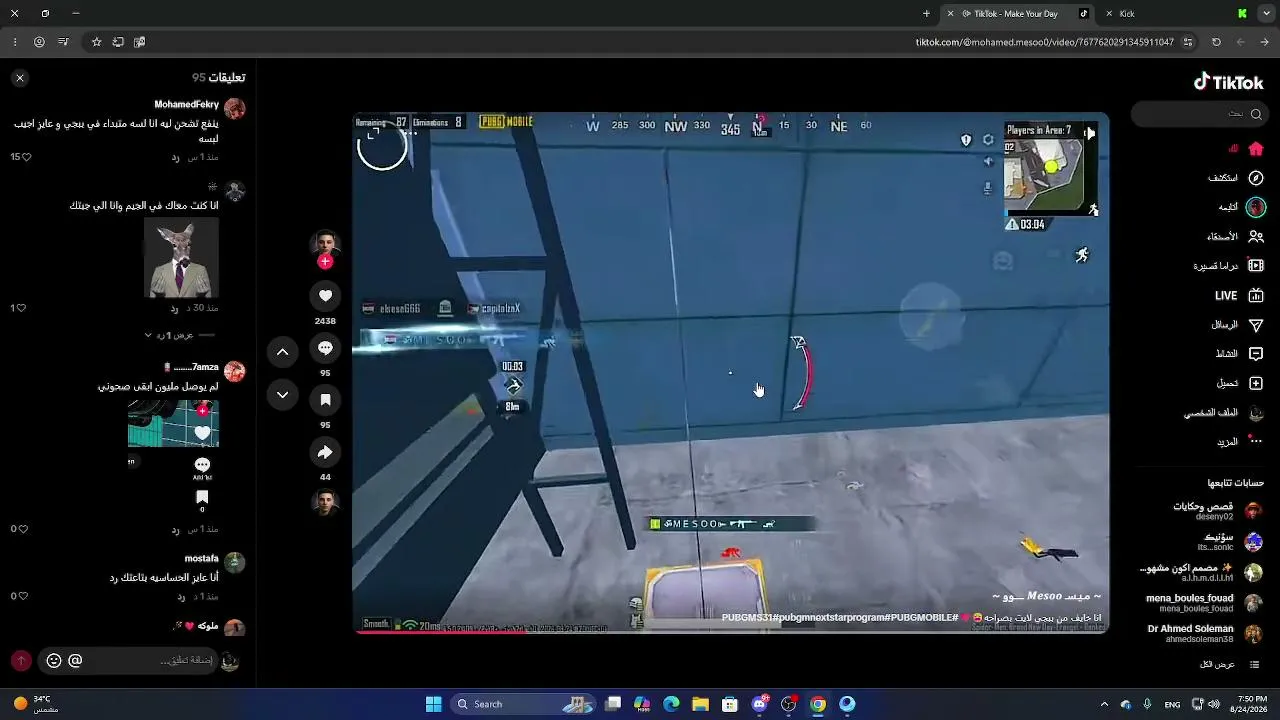Open 7amza's profile avatar

[x=235, y=372]
